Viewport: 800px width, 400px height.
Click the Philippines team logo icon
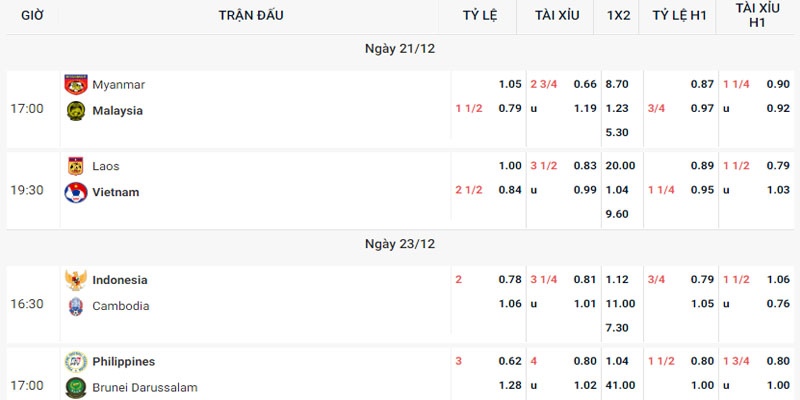click(75, 362)
